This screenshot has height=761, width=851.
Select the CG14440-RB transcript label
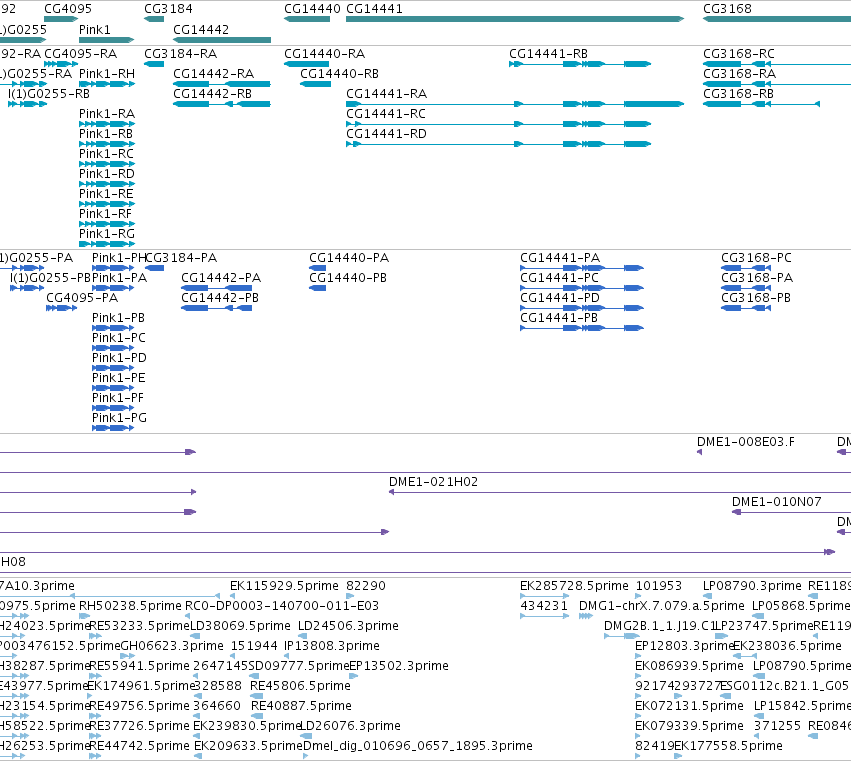tap(339, 74)
